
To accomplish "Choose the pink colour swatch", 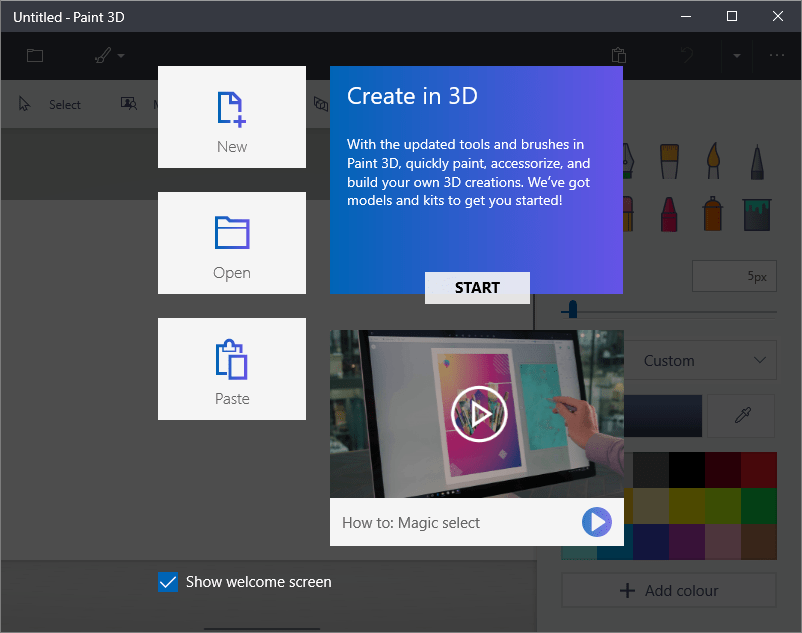I will pos(723,541).
